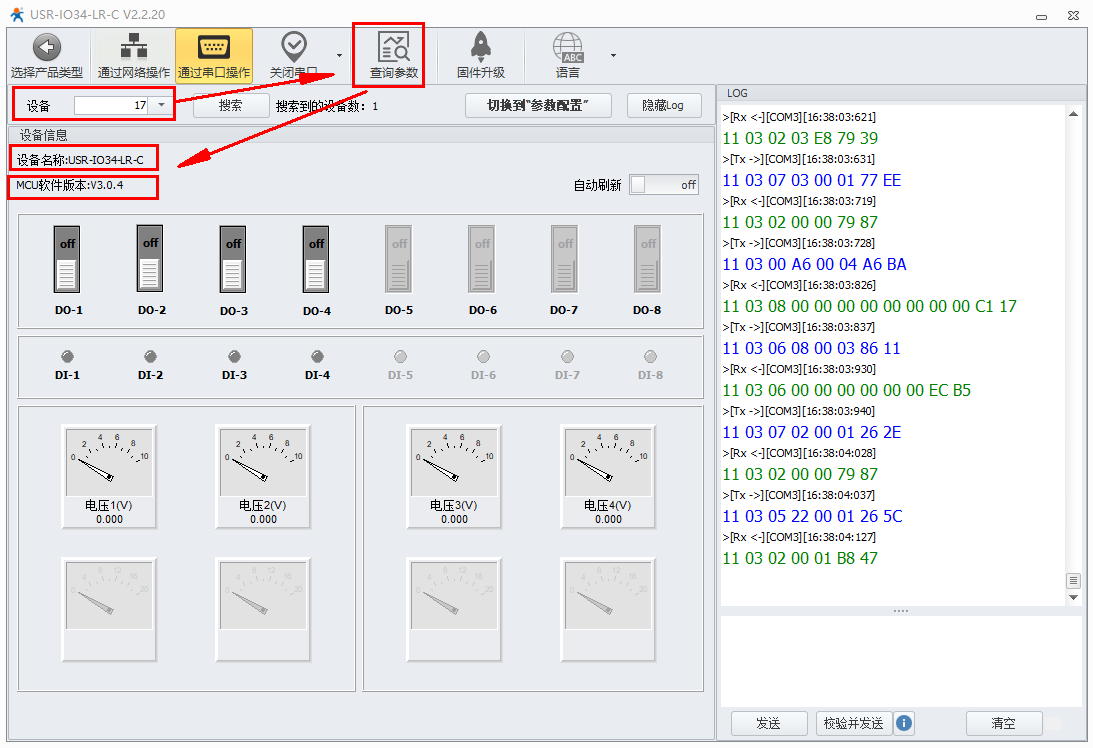Open the dropdown arrow next to 语言

[613, 55]
